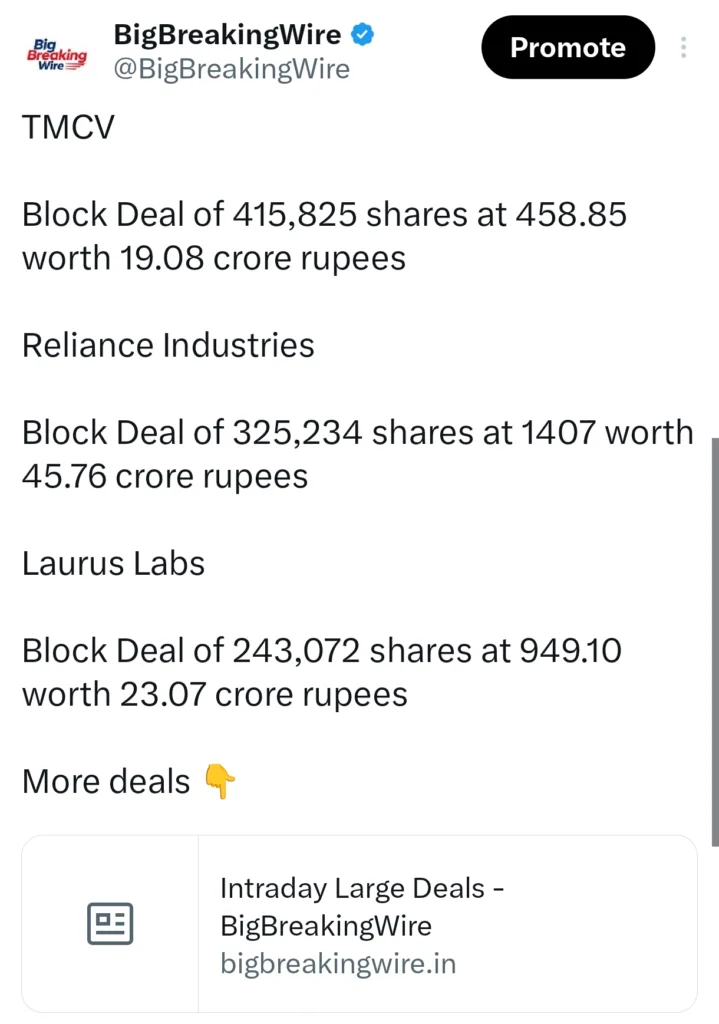
Task: Open the three-dot overflow menu
Action: [x=684, y=47]
